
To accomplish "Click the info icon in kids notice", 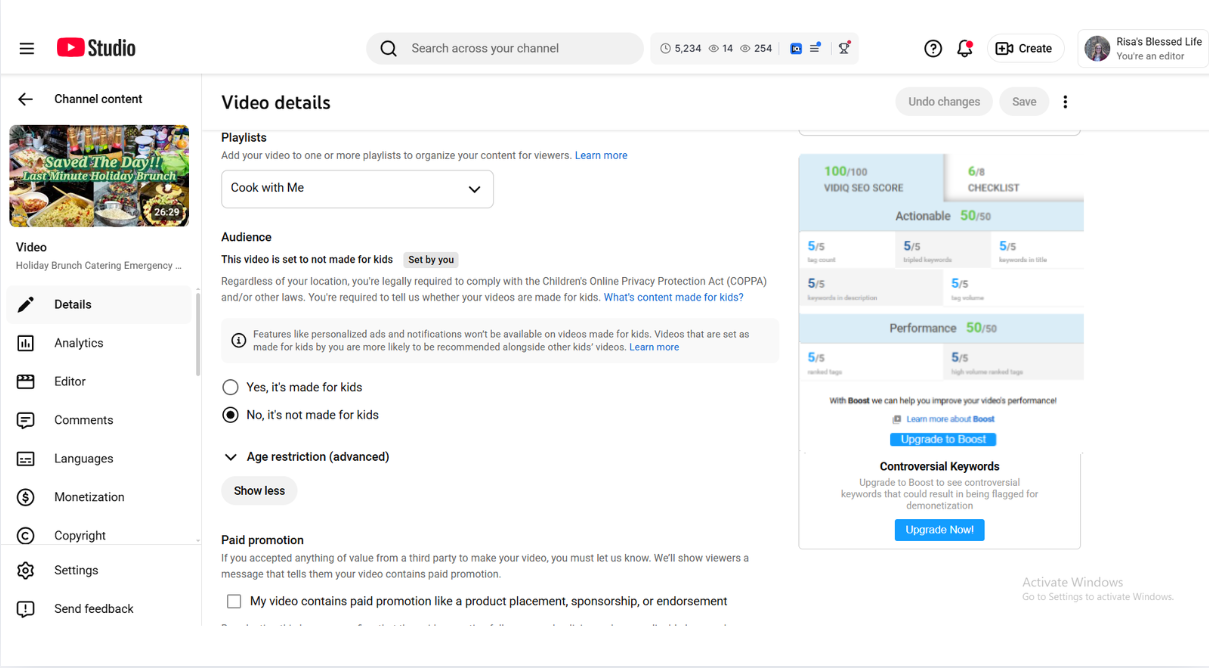I will (x=239, y=340).
